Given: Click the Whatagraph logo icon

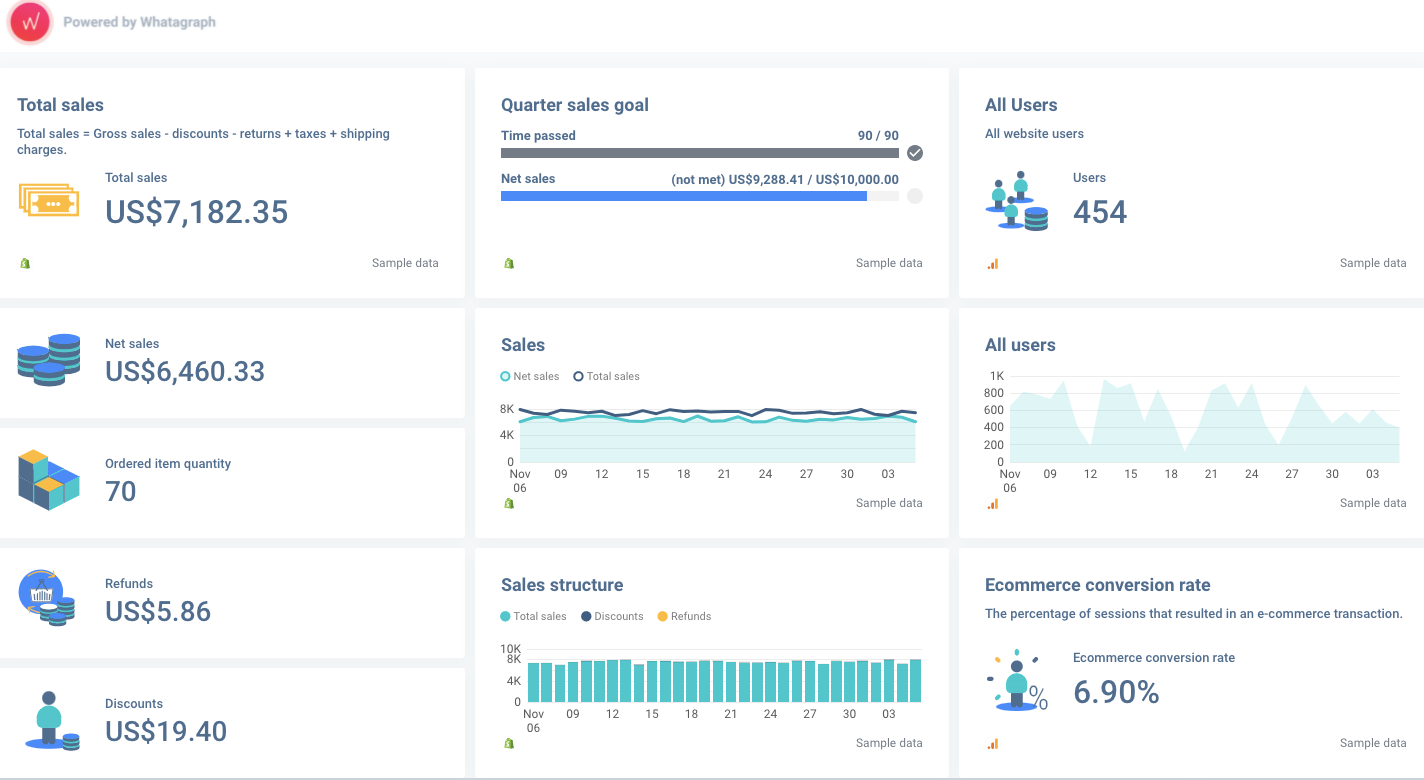Looking at the screenshot, I should point(30,22).
